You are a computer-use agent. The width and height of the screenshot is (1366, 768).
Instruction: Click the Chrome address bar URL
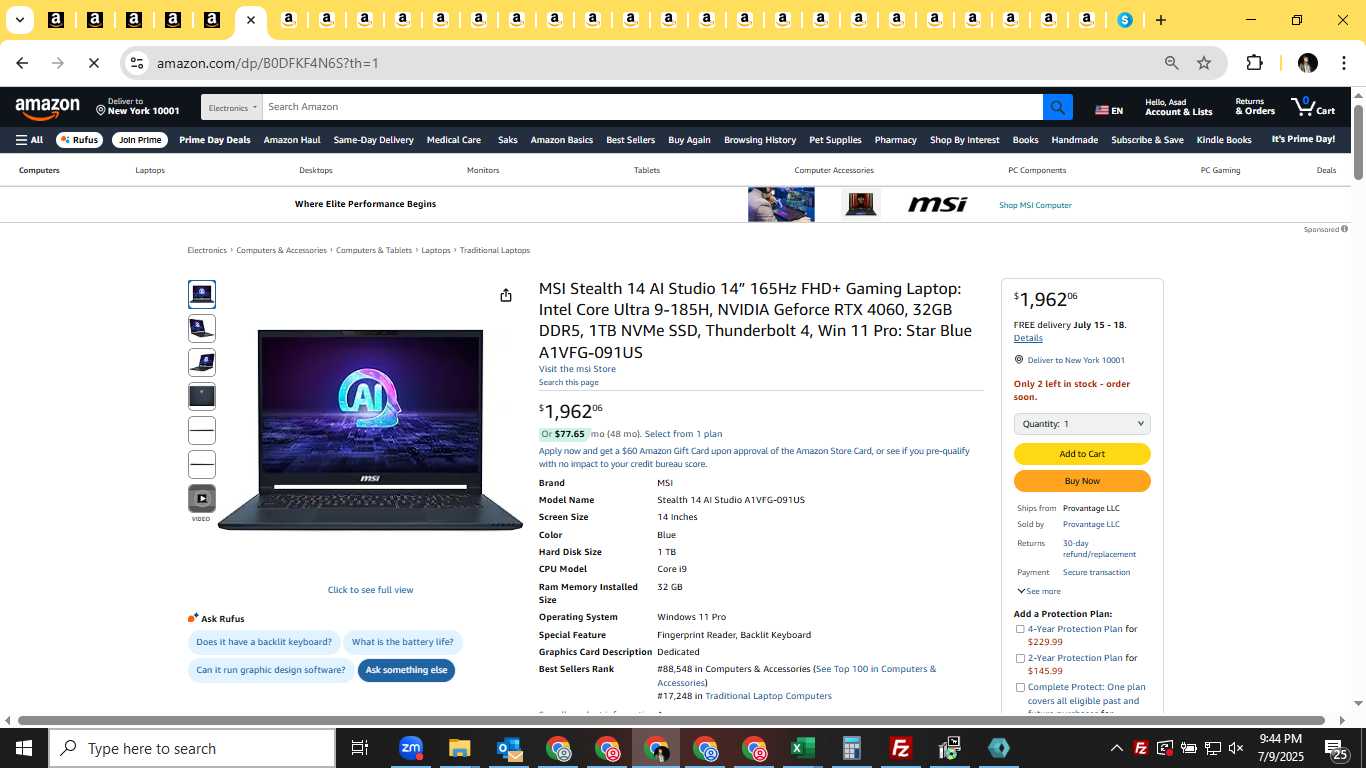click(x=268, y=63)
